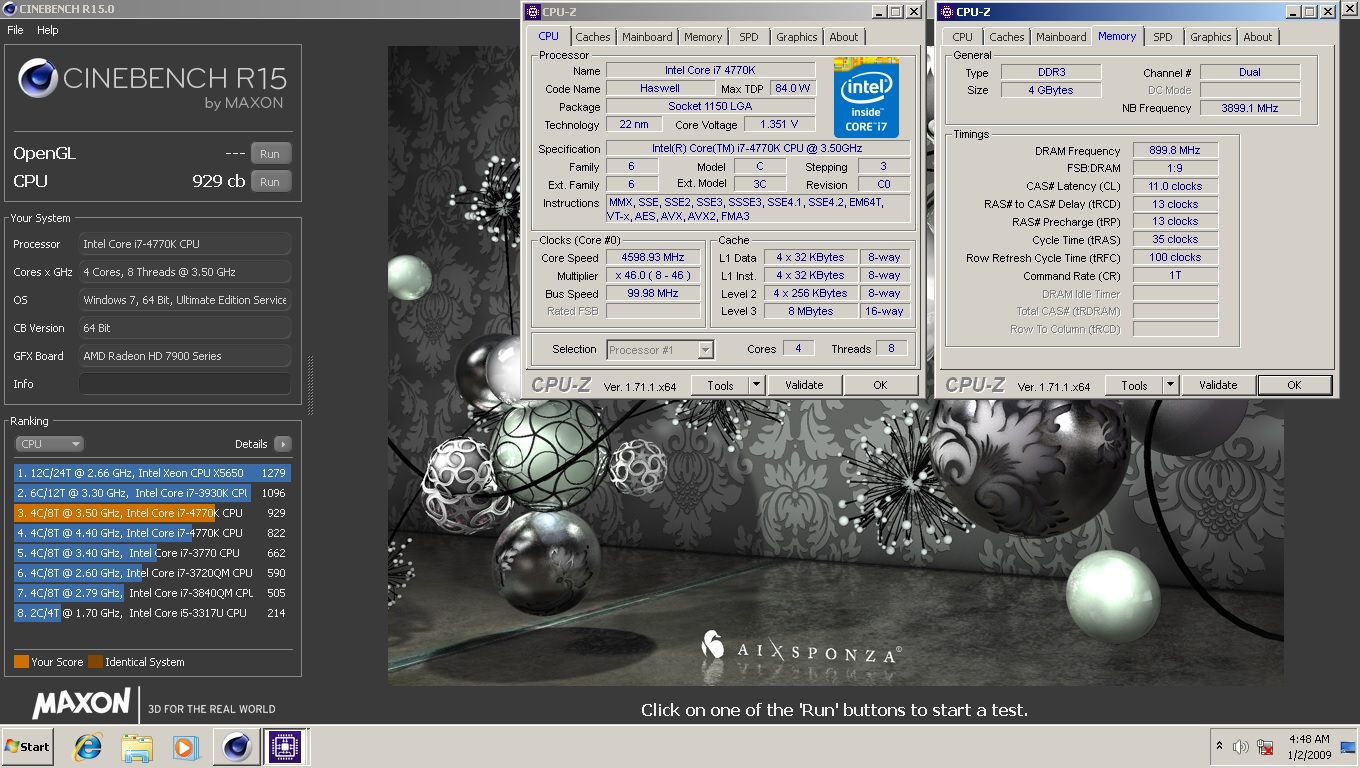Viewport: 1360px width, 768px height.
Task: Click Validate in right CPU-Z window
Action: [x=1218, y=385]
